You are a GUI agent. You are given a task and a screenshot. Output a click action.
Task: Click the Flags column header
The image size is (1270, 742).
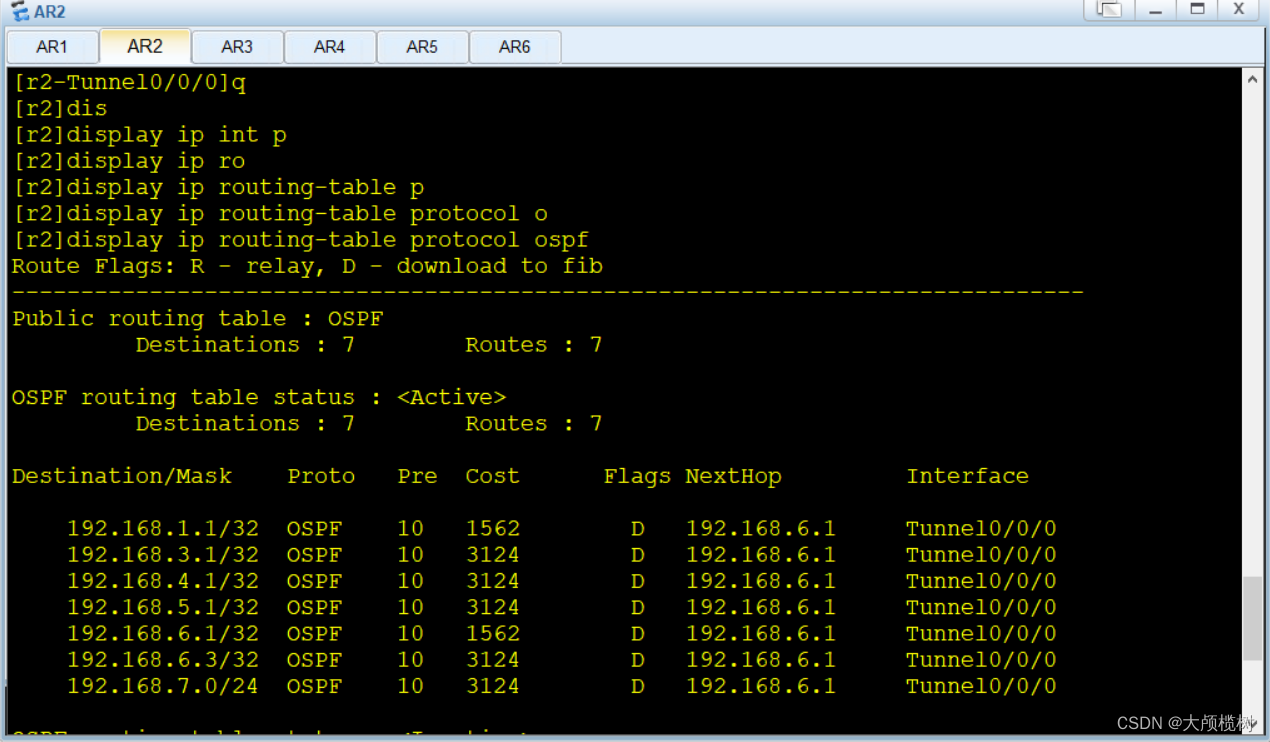638,476
